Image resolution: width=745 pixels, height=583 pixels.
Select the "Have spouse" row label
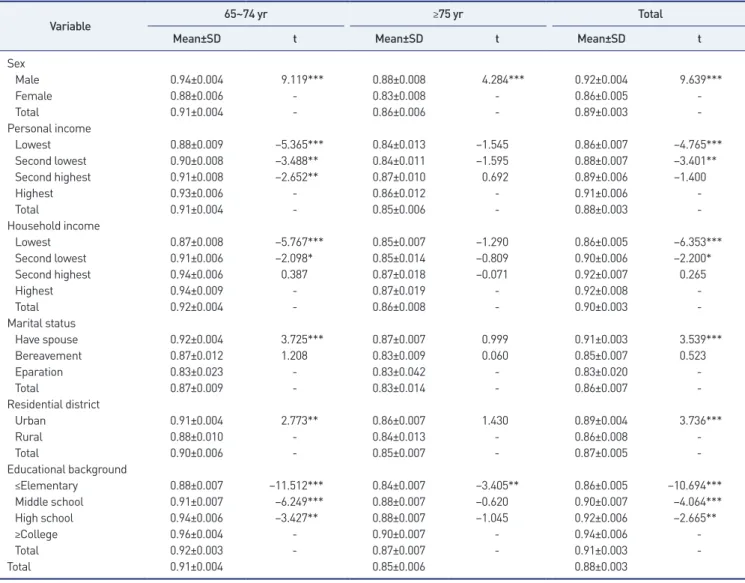coord(46,340)
